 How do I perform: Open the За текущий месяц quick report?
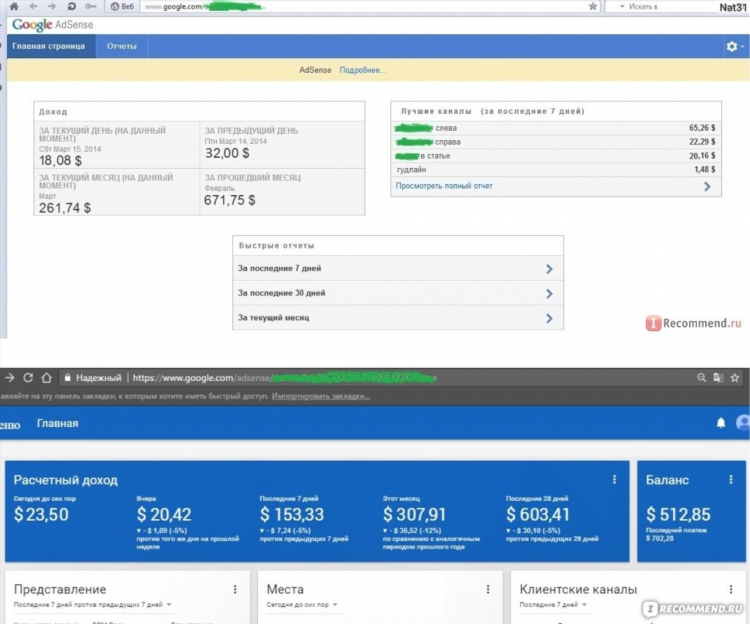pos(398,317)
